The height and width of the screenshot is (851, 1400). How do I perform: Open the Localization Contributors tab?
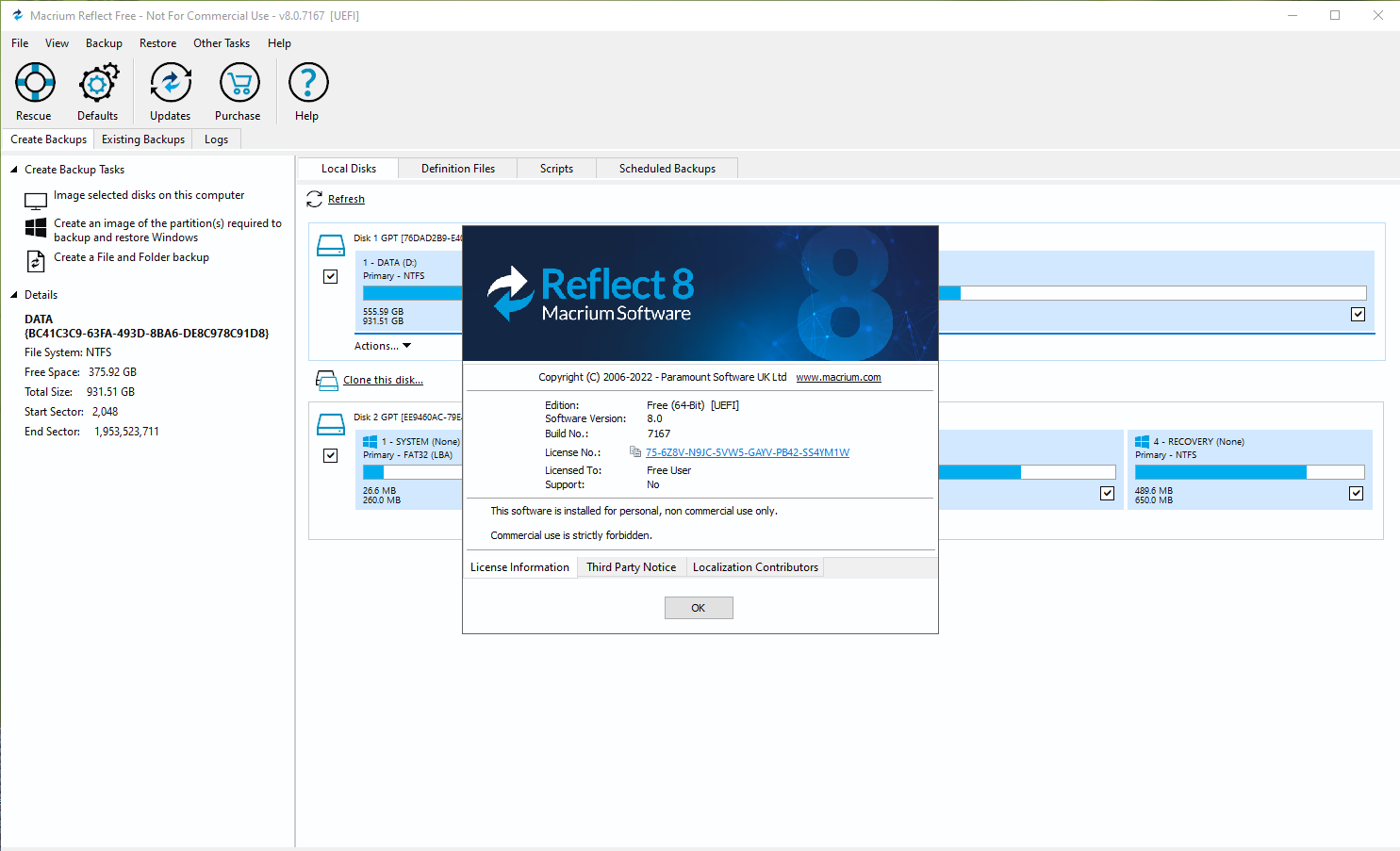coord(755,567)
